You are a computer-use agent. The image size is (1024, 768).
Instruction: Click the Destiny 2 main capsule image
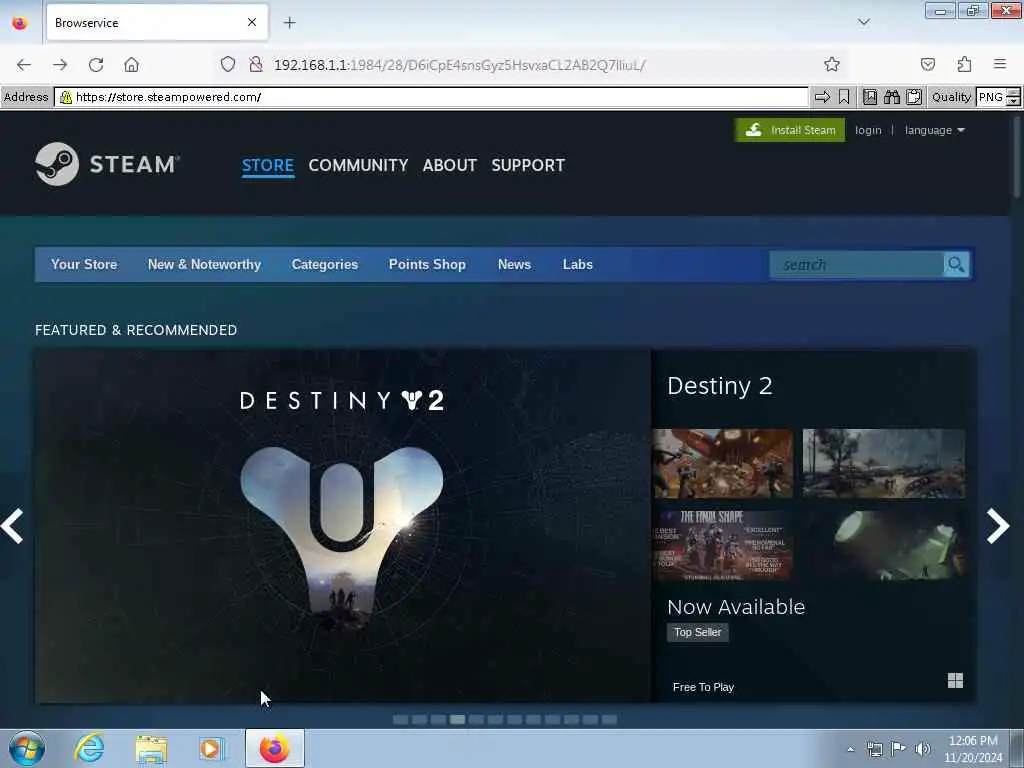(x=343, y=526)
